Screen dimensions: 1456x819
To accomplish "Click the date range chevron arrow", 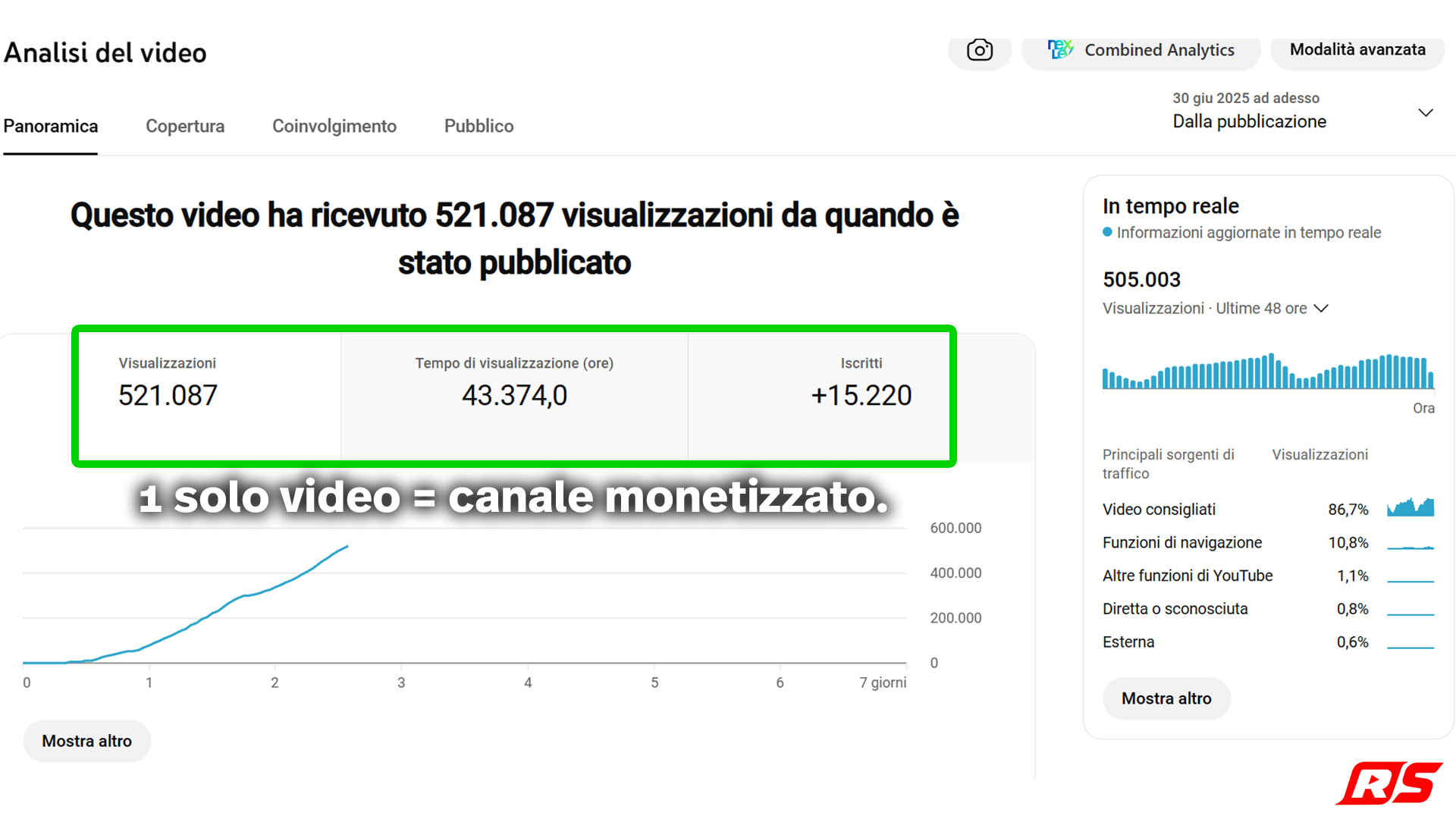I will [1426, 112].
